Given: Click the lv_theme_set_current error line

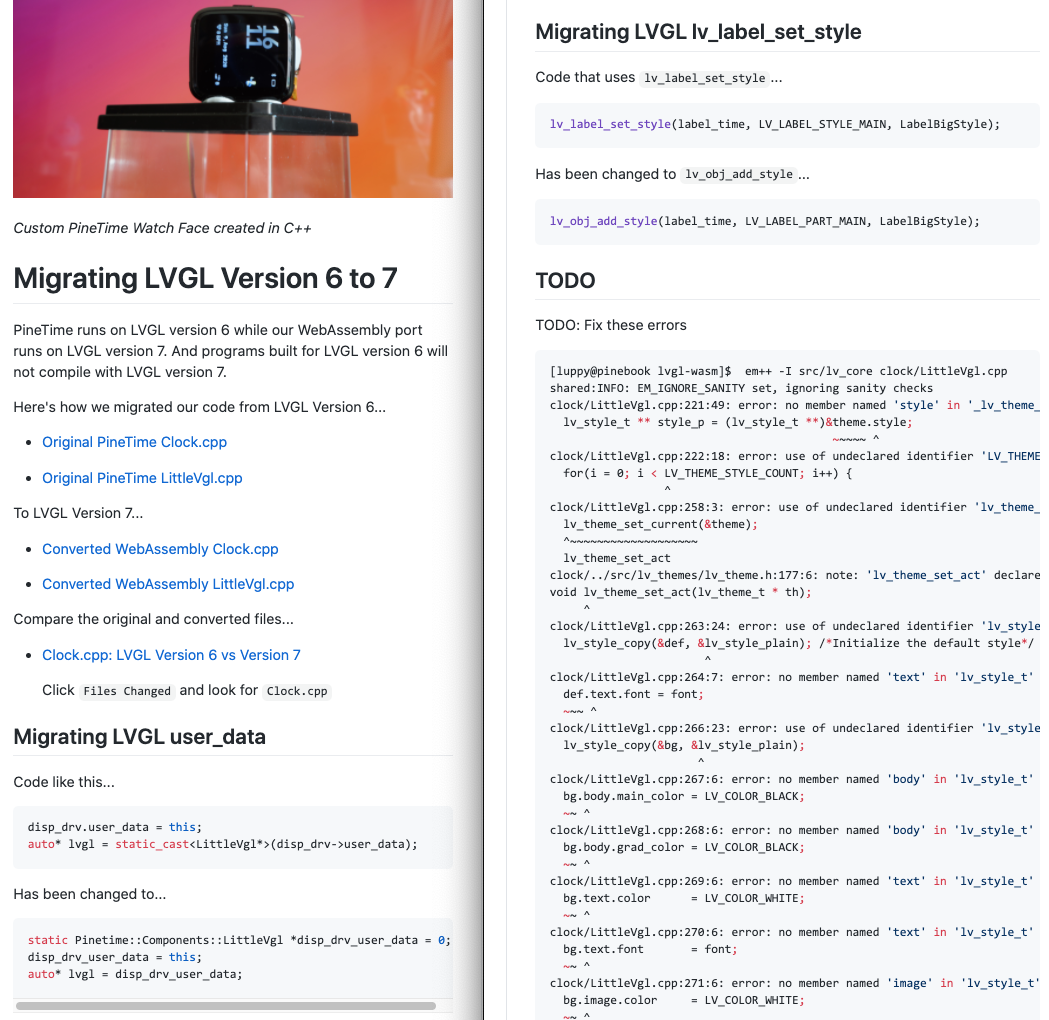Looking at the screenshot, I should 660,524.
